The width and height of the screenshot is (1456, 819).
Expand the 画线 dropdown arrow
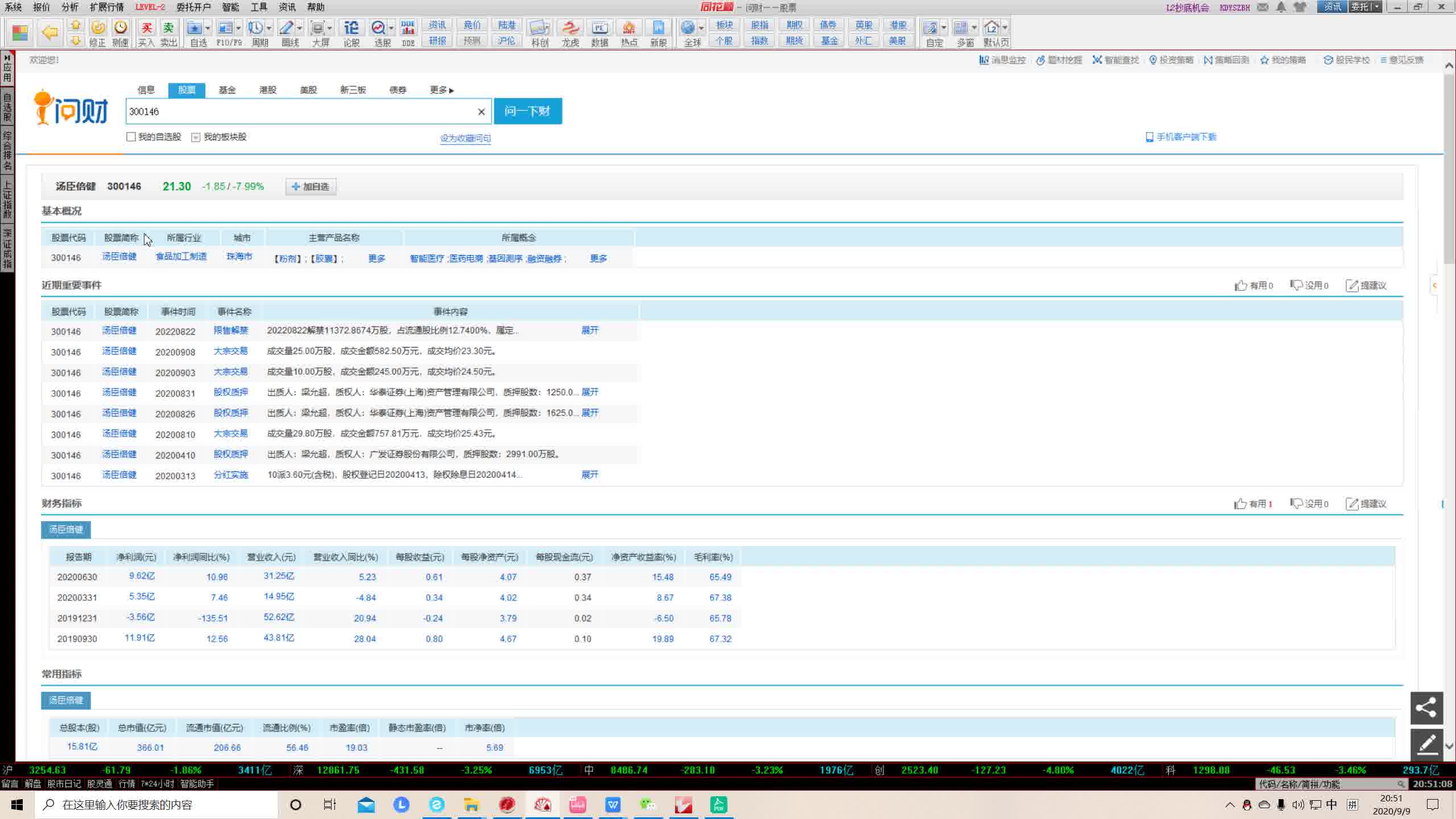tap(300, 28)
